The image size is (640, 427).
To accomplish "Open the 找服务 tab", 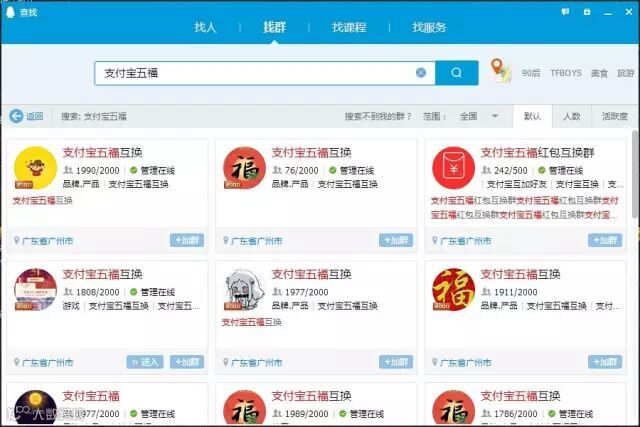I will 429,27.
